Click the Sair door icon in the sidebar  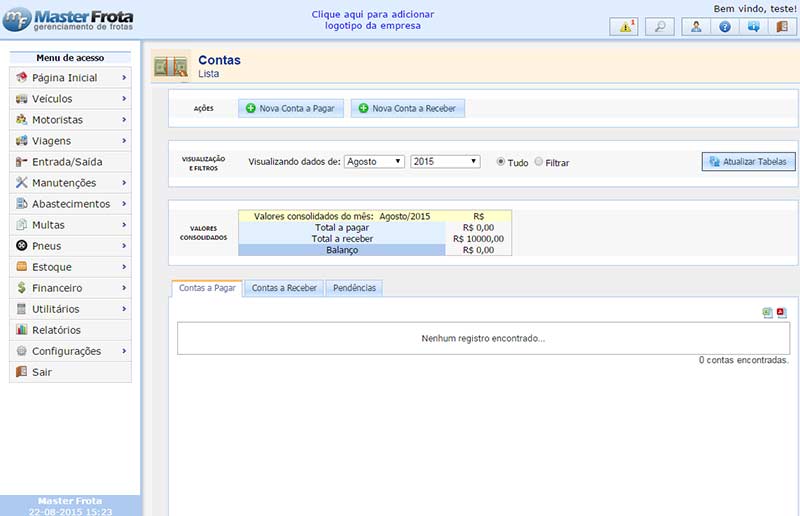tap(21, 372)
